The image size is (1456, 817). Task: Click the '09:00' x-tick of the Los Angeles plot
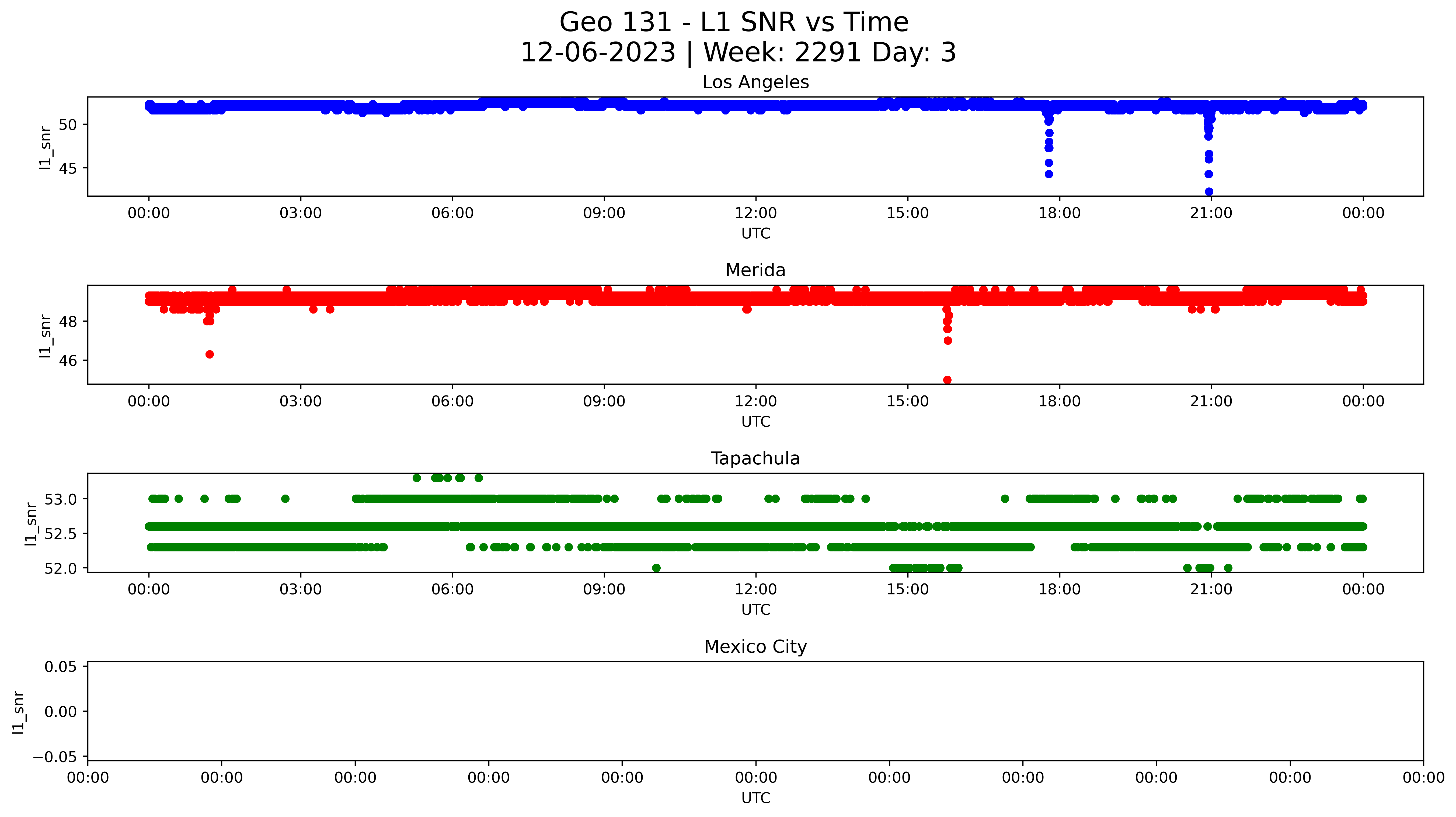pyautogui.click(x=604, y=213)
